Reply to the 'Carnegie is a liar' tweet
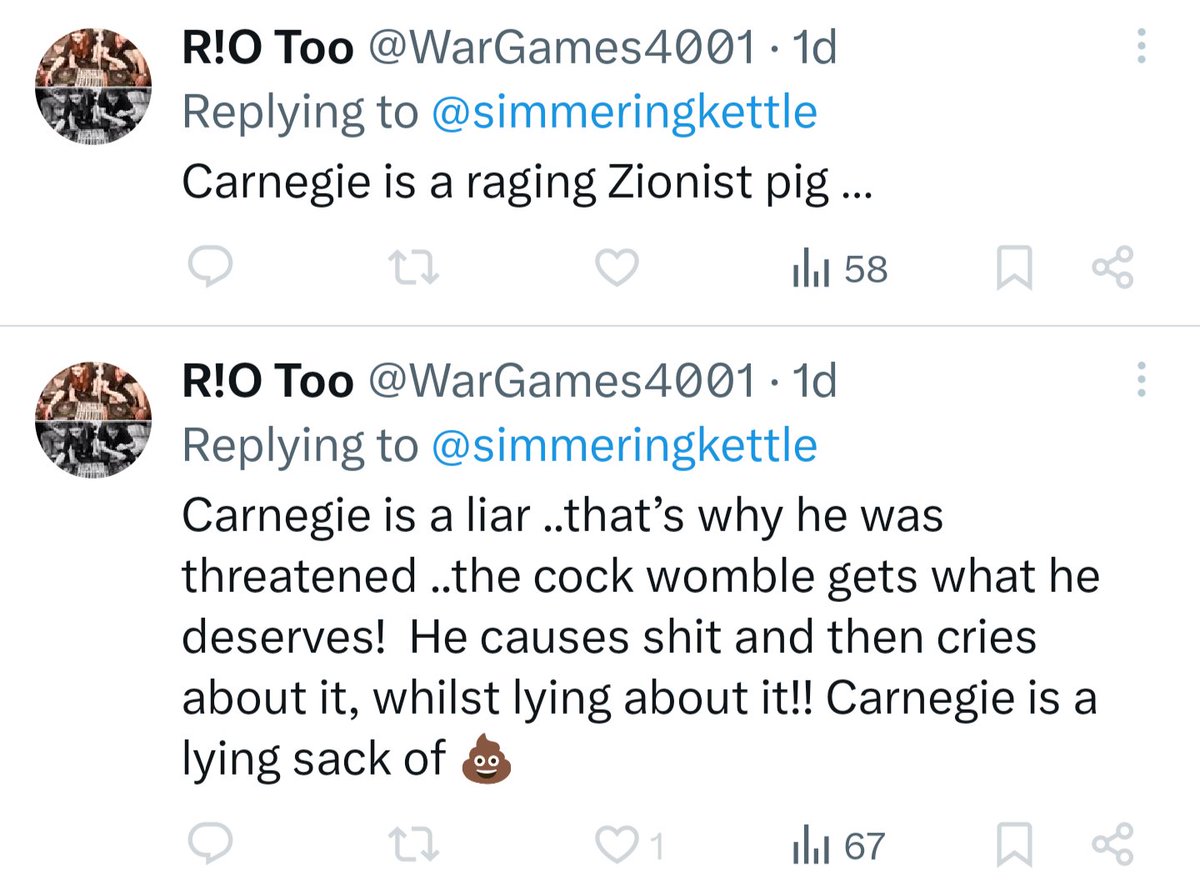 pos(211,847)
